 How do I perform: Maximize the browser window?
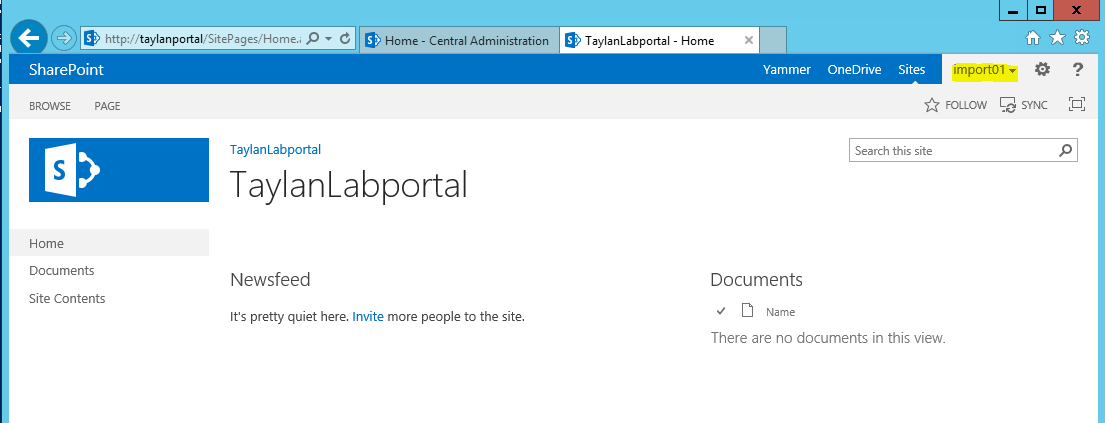[1040, 11]
